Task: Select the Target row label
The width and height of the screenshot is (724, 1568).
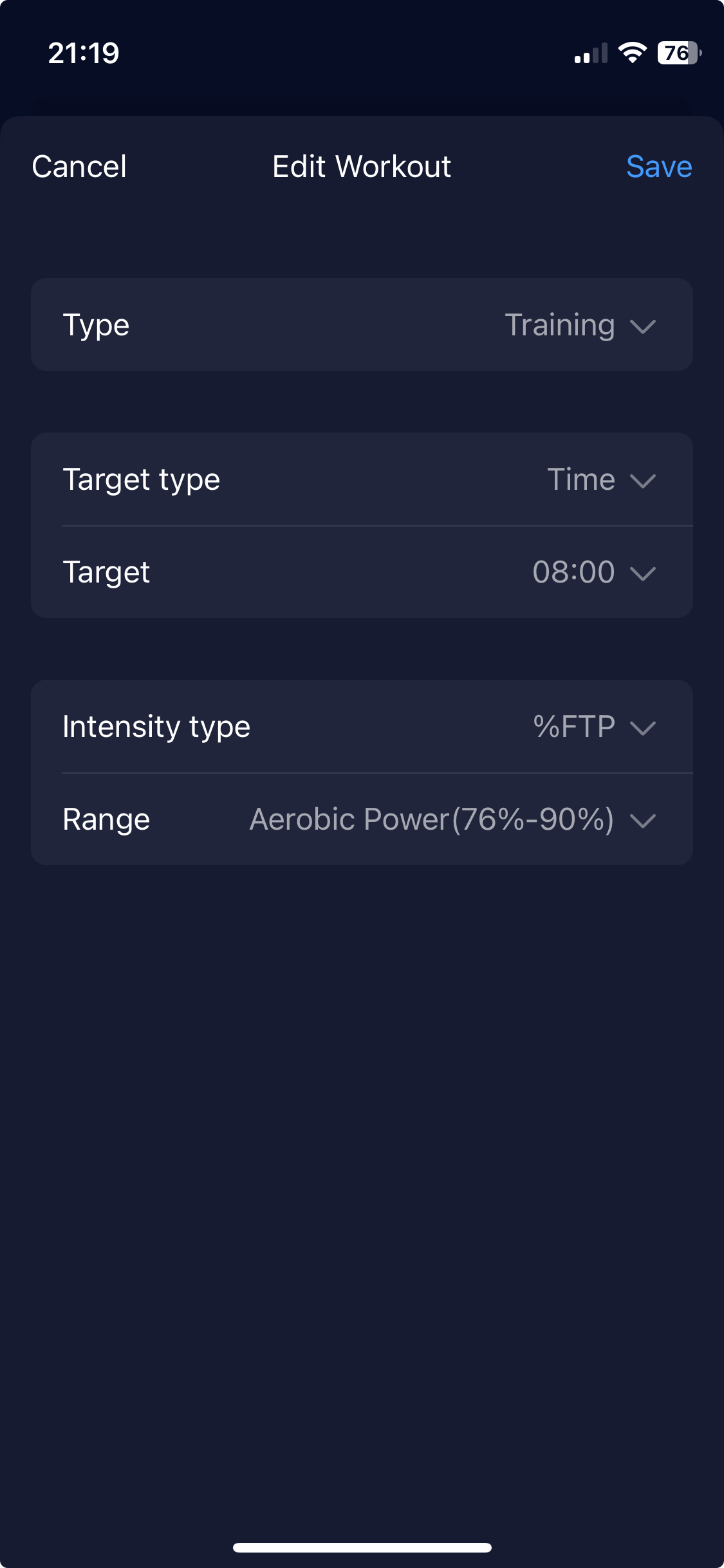Action: tap(106, 572)
